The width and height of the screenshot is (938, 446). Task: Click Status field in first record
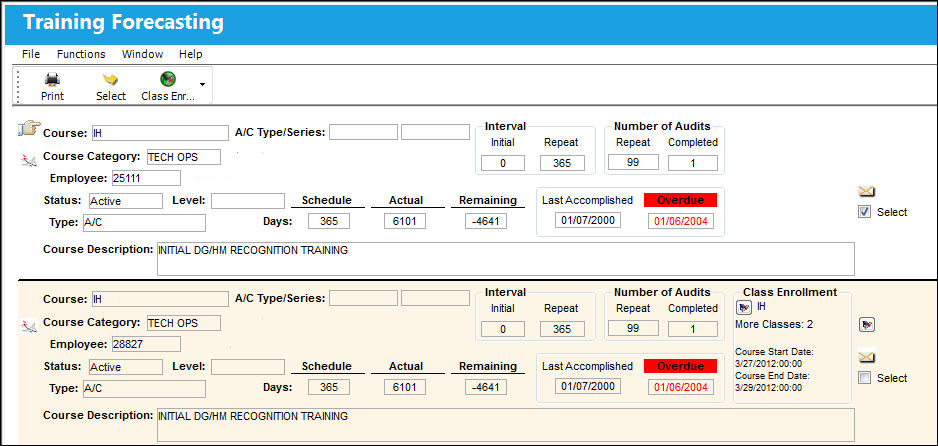126,201
